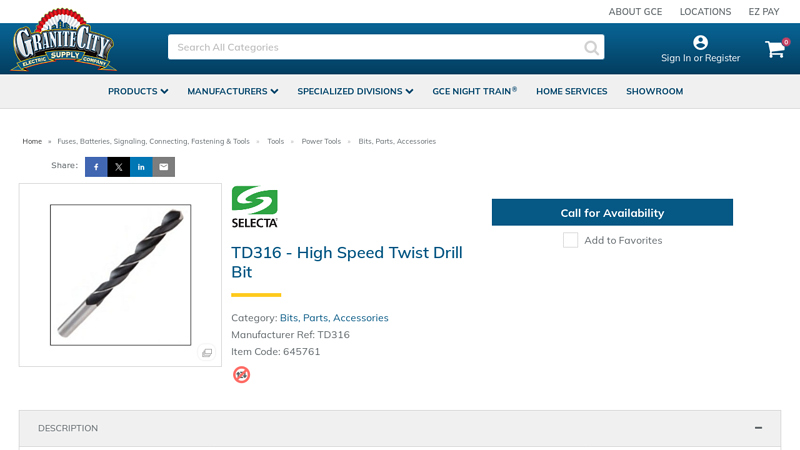Share product on Facebook
Screen dimensions: 800x450
96,167
